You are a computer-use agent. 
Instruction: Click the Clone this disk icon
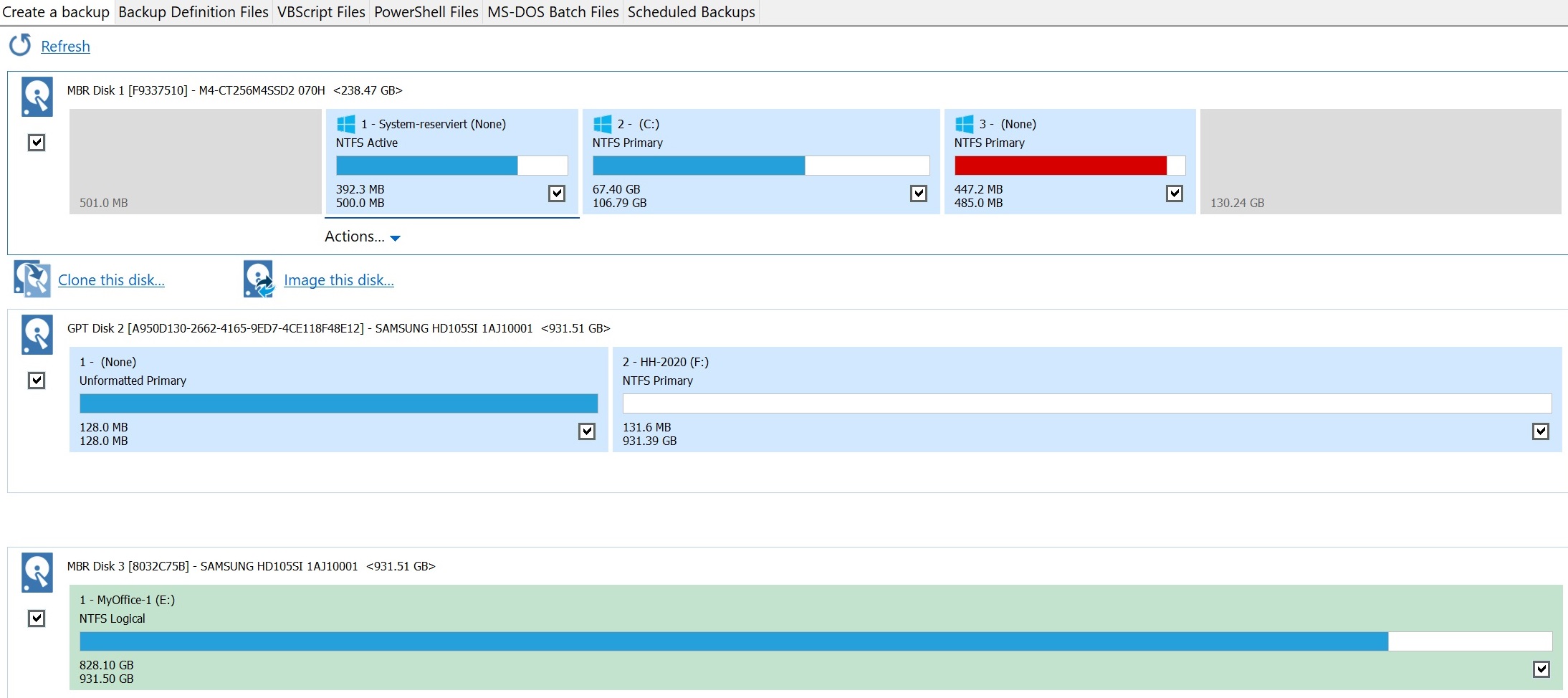[x=32, y=279]
